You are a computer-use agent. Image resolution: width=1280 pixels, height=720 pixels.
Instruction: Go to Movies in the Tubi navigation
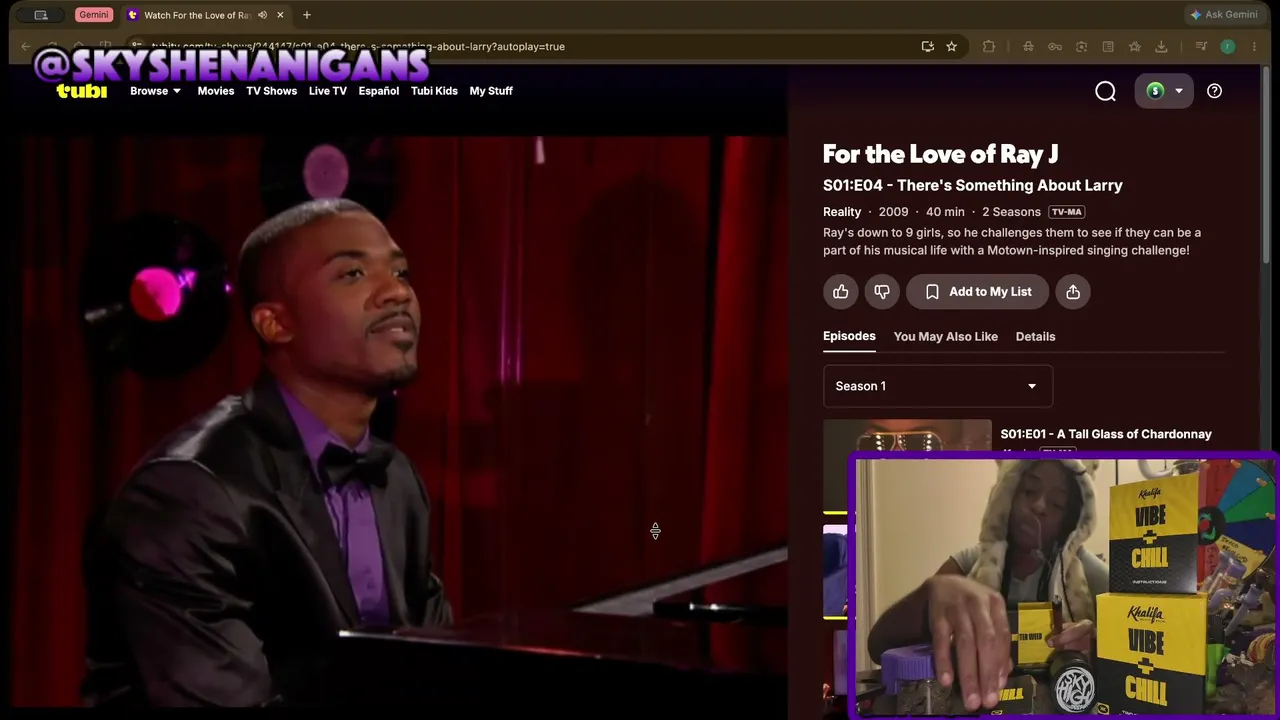[x=216, y=91]
